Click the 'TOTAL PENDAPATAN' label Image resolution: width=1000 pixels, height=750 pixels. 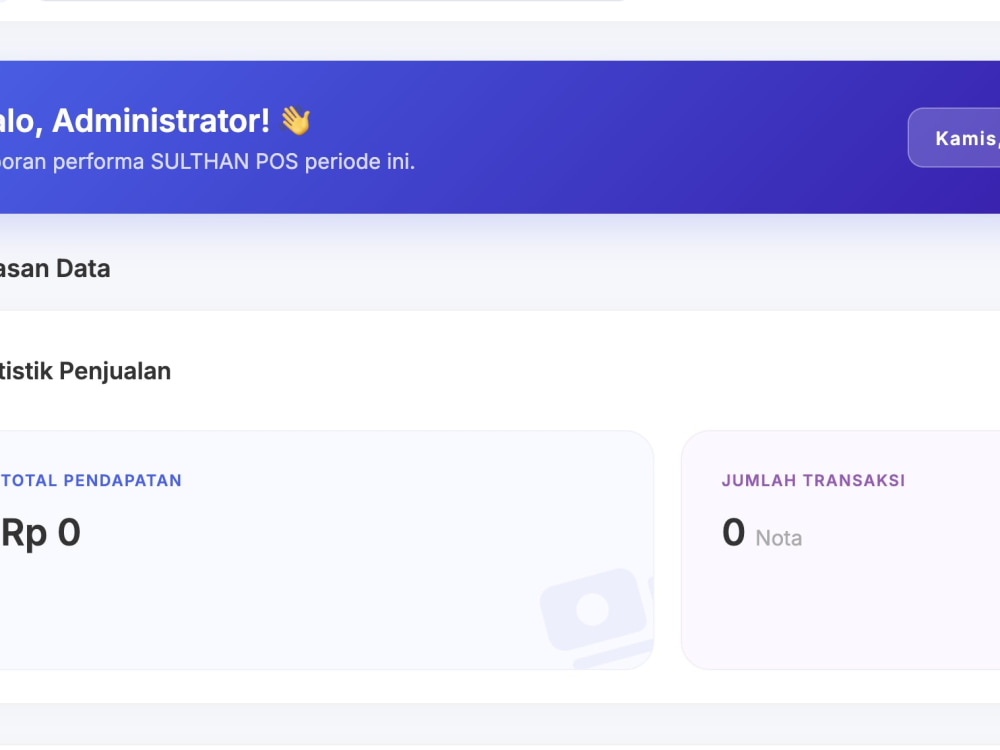point(91,480)
